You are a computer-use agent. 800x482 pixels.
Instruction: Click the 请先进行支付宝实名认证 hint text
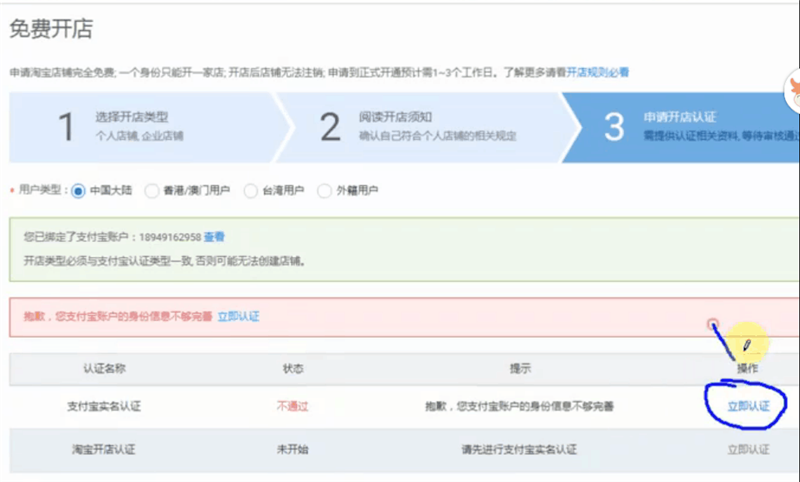519,449
